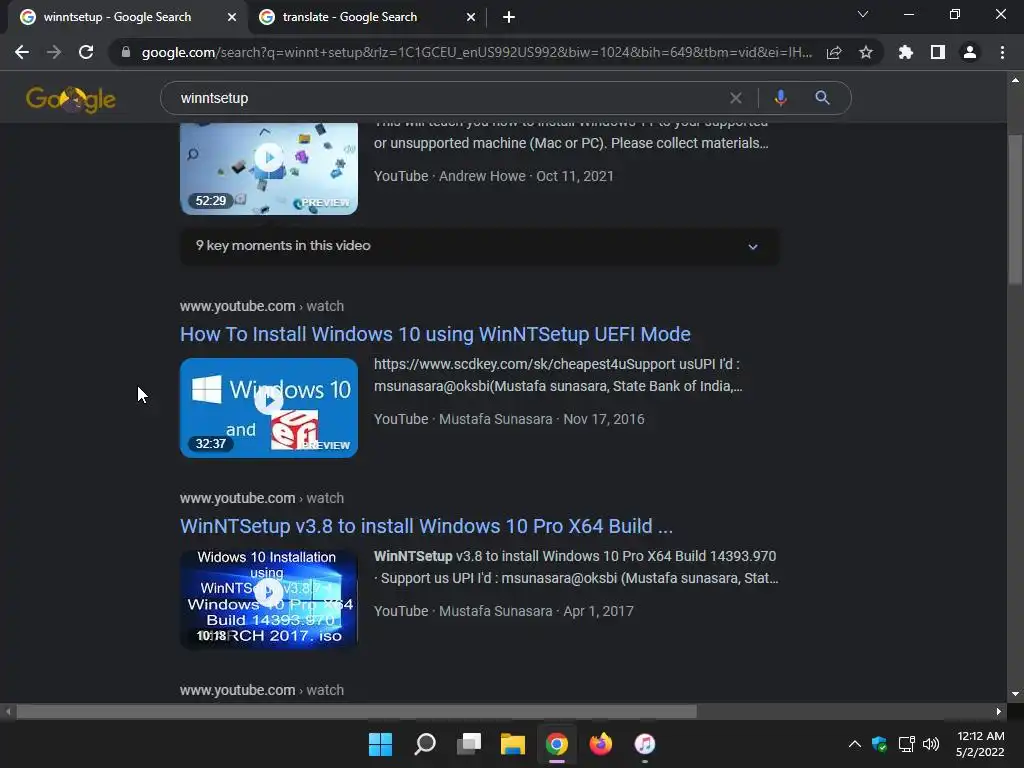Play the 52:29 video thumbnail

[269, 168]
